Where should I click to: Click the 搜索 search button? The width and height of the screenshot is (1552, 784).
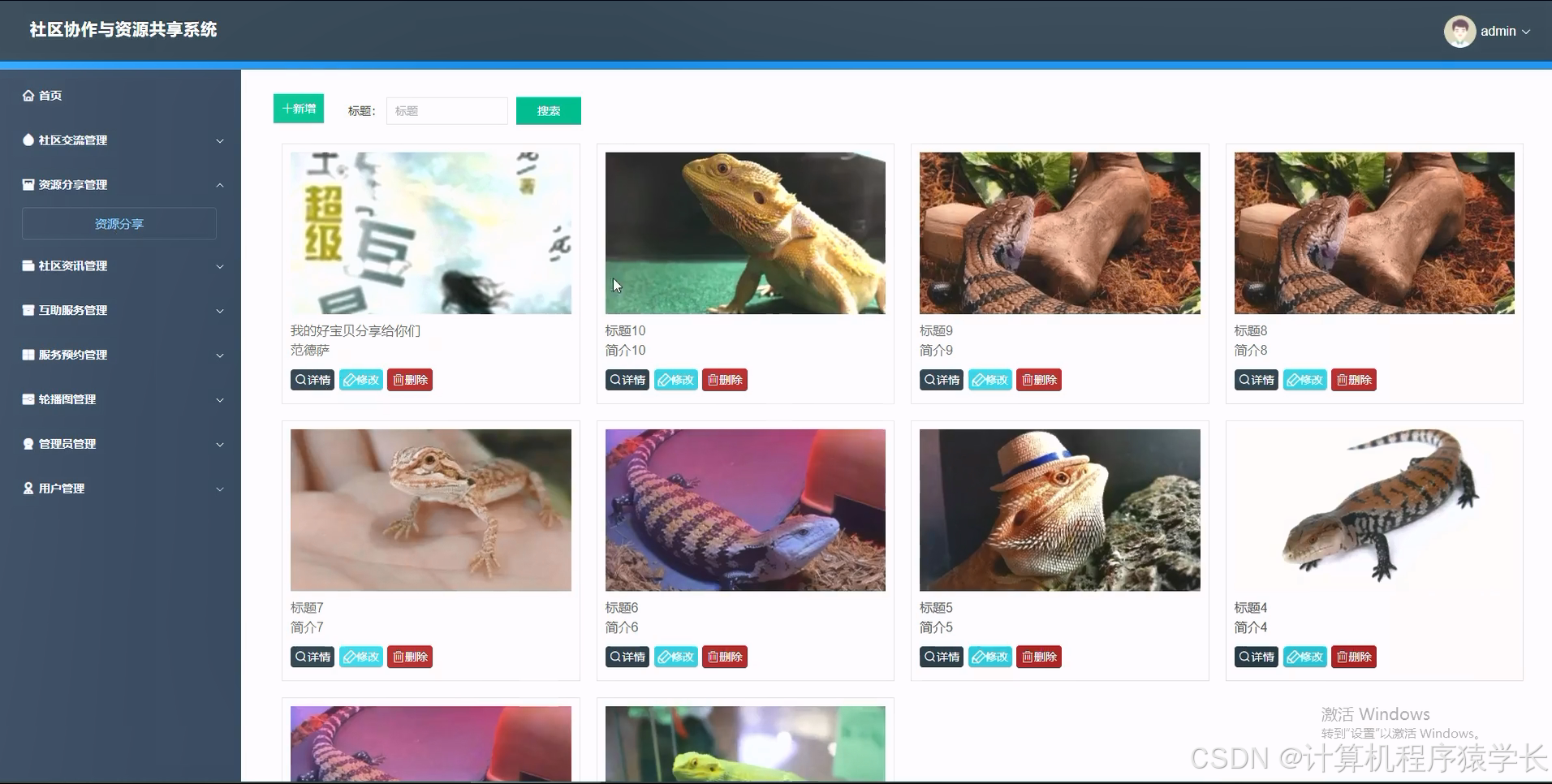pos(549,111)
